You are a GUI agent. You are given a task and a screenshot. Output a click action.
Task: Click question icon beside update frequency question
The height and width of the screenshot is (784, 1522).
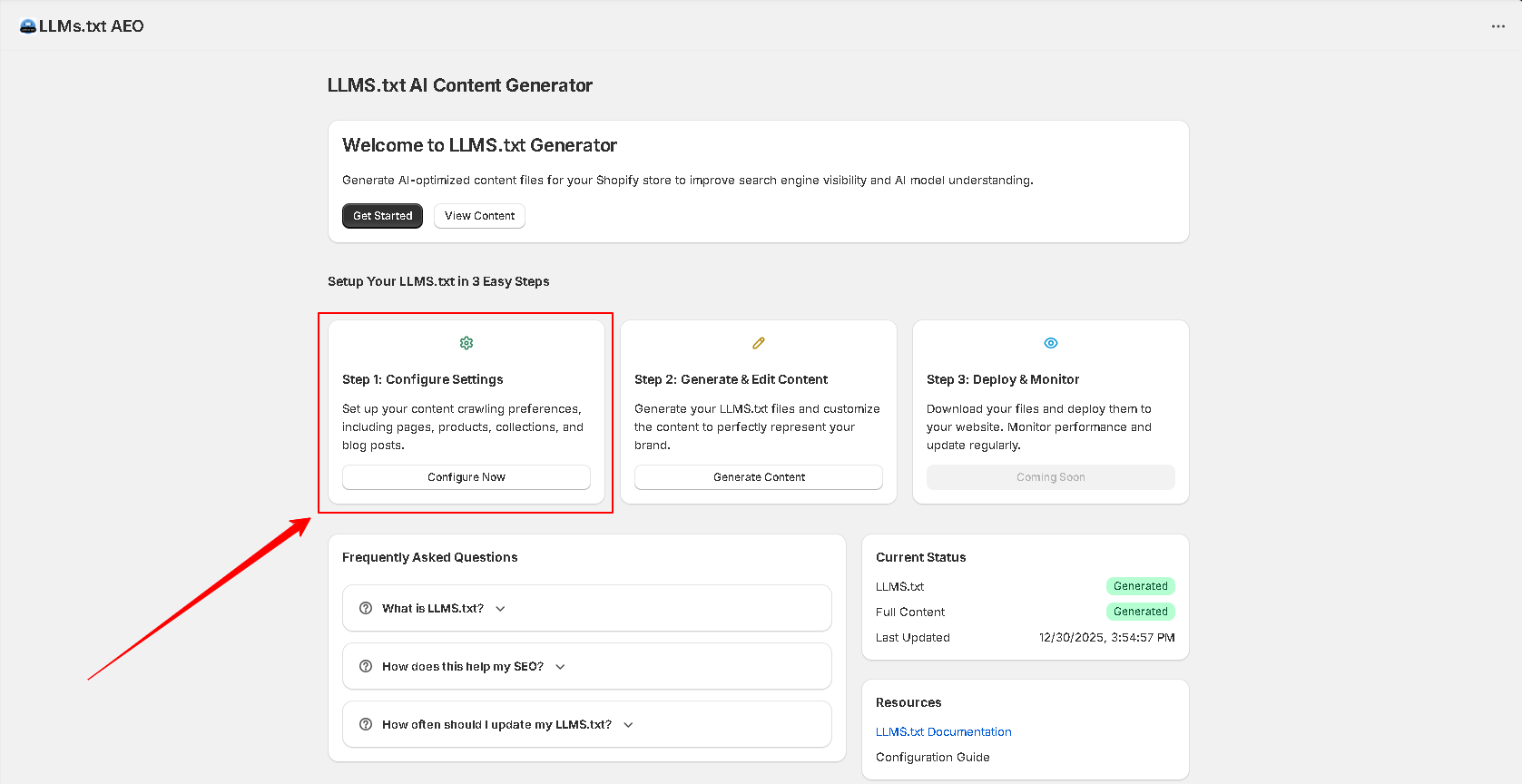366,724
